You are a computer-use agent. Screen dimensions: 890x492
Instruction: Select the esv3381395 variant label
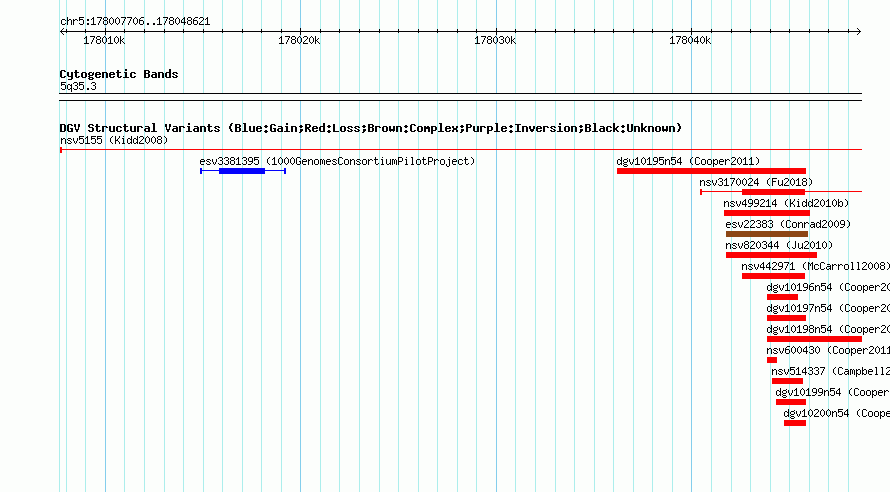(337, 161)
